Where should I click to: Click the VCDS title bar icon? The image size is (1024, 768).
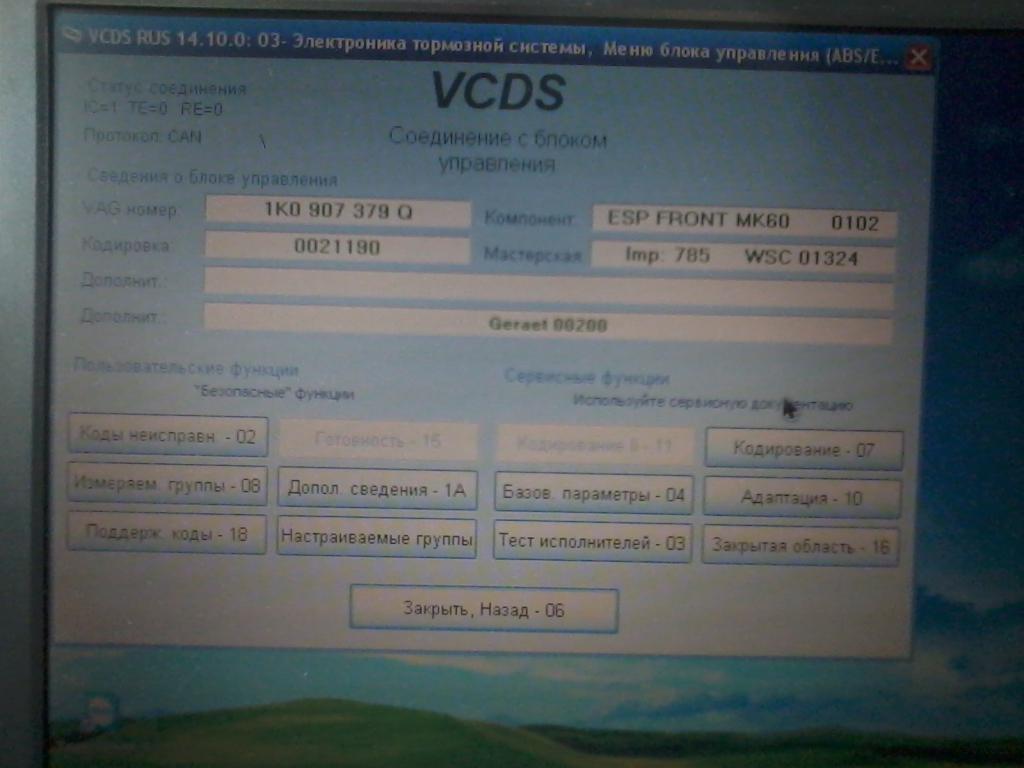pyautogui.click(x=73, y=34)
